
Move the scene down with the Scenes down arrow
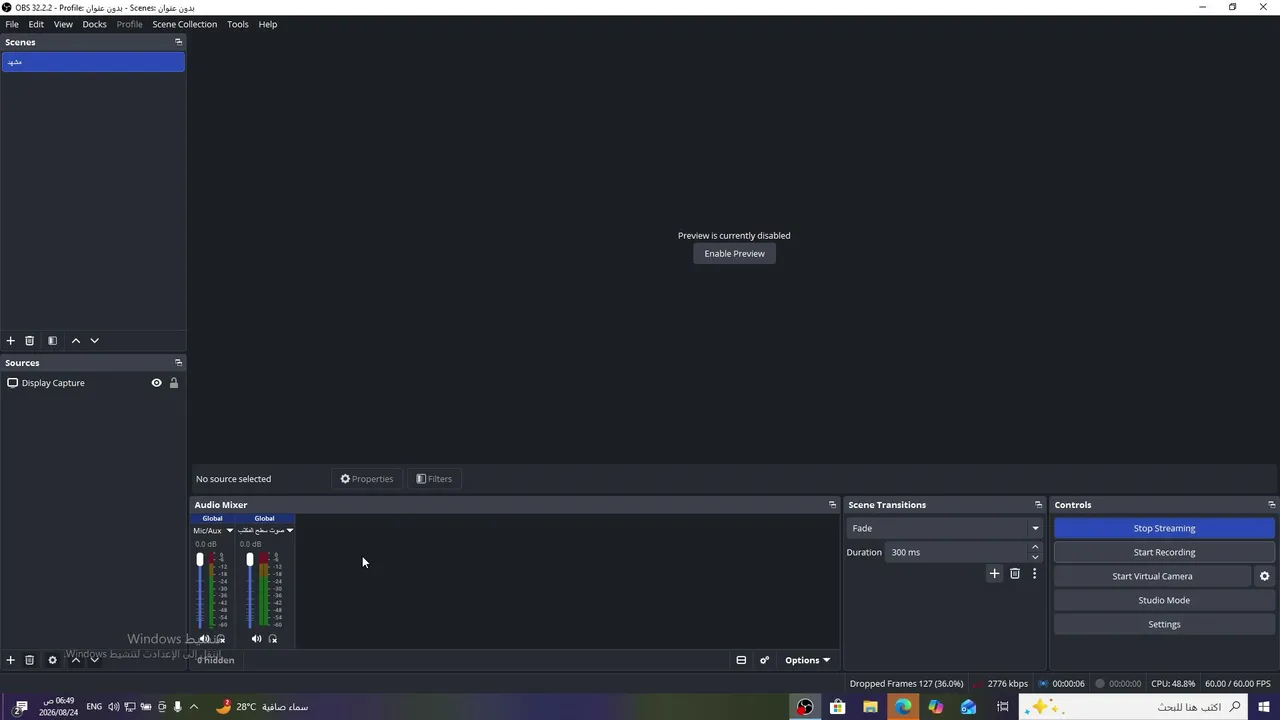point(95,341)
